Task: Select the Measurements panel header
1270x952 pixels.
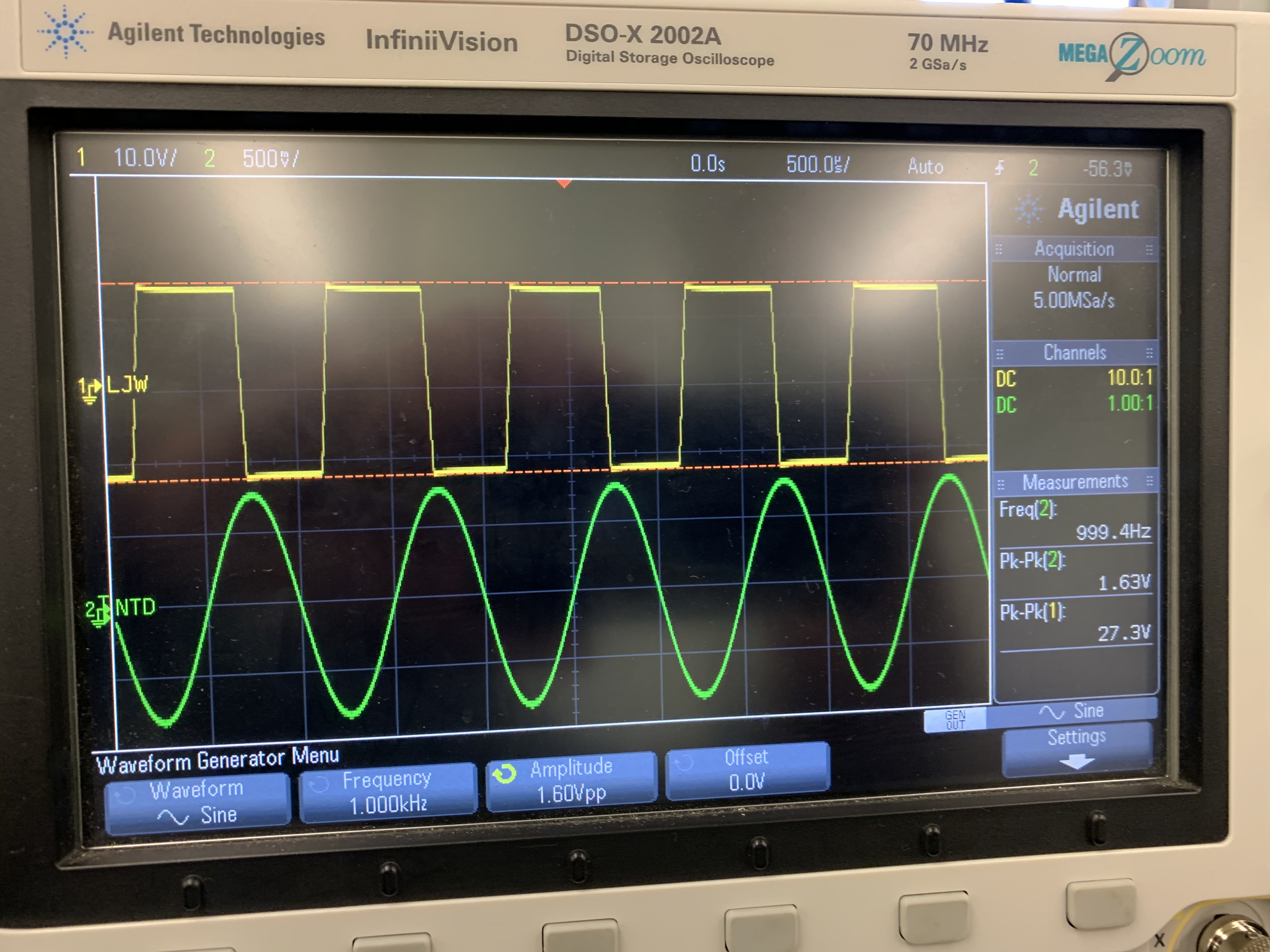Action: tap(1075, 482)
